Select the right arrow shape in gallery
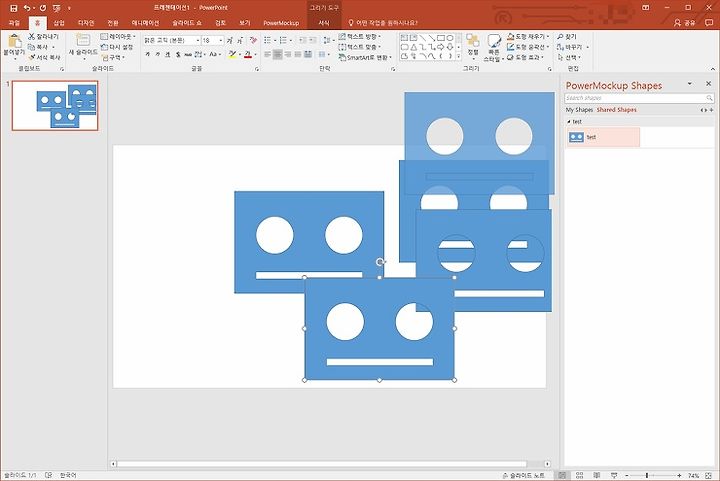Image resolution: width=720 pixels, height=481 pixels. (x=440, y=47)
